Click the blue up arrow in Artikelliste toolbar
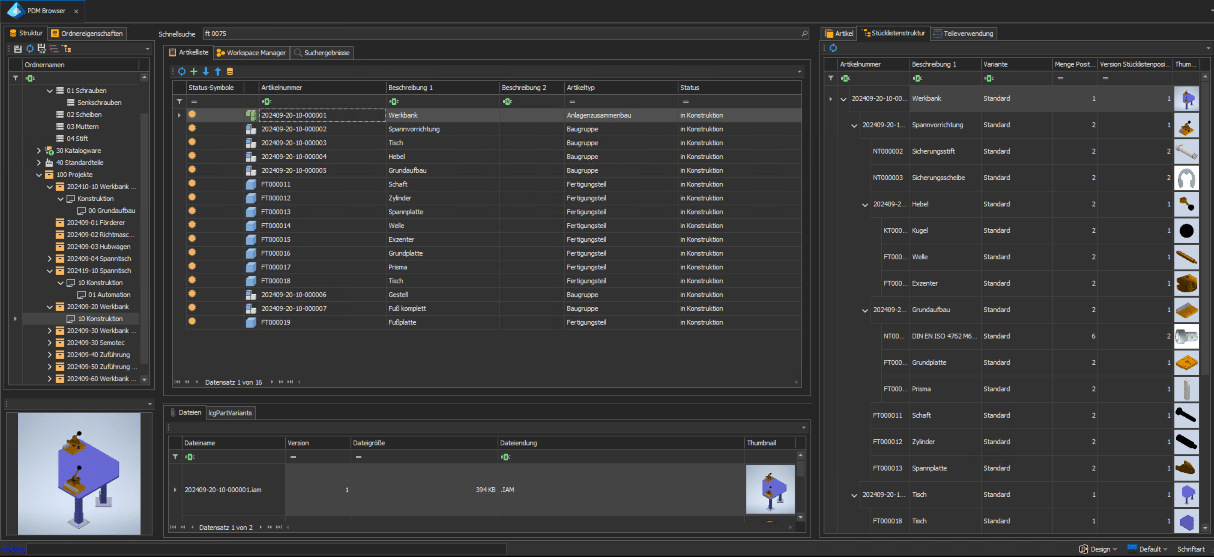The height and width of the screenshot is (557, 1214). point(218,71)
